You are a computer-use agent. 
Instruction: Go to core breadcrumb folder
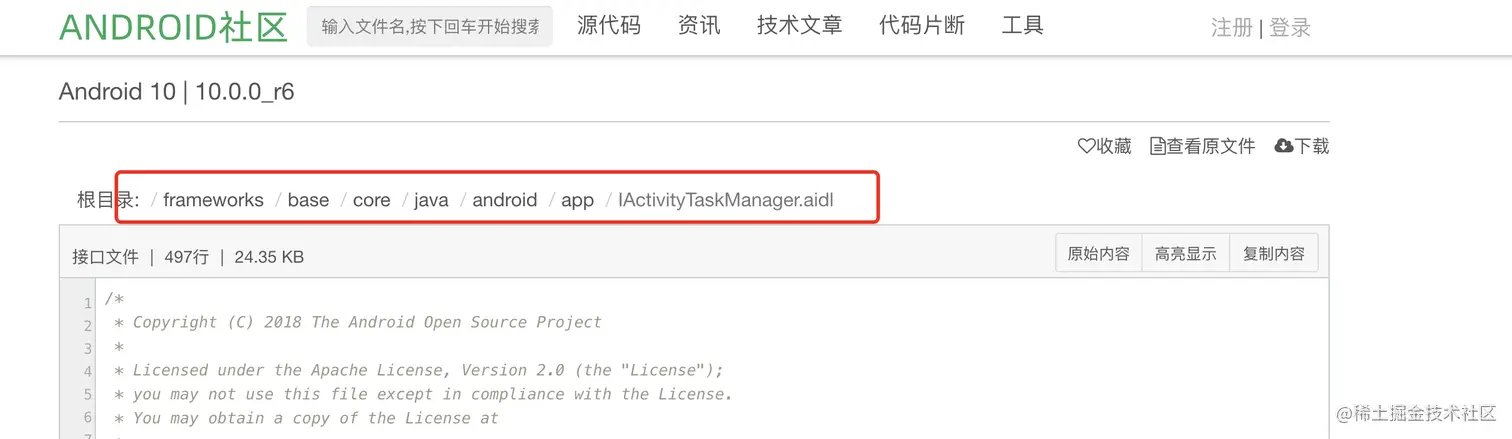click(371, 200)
